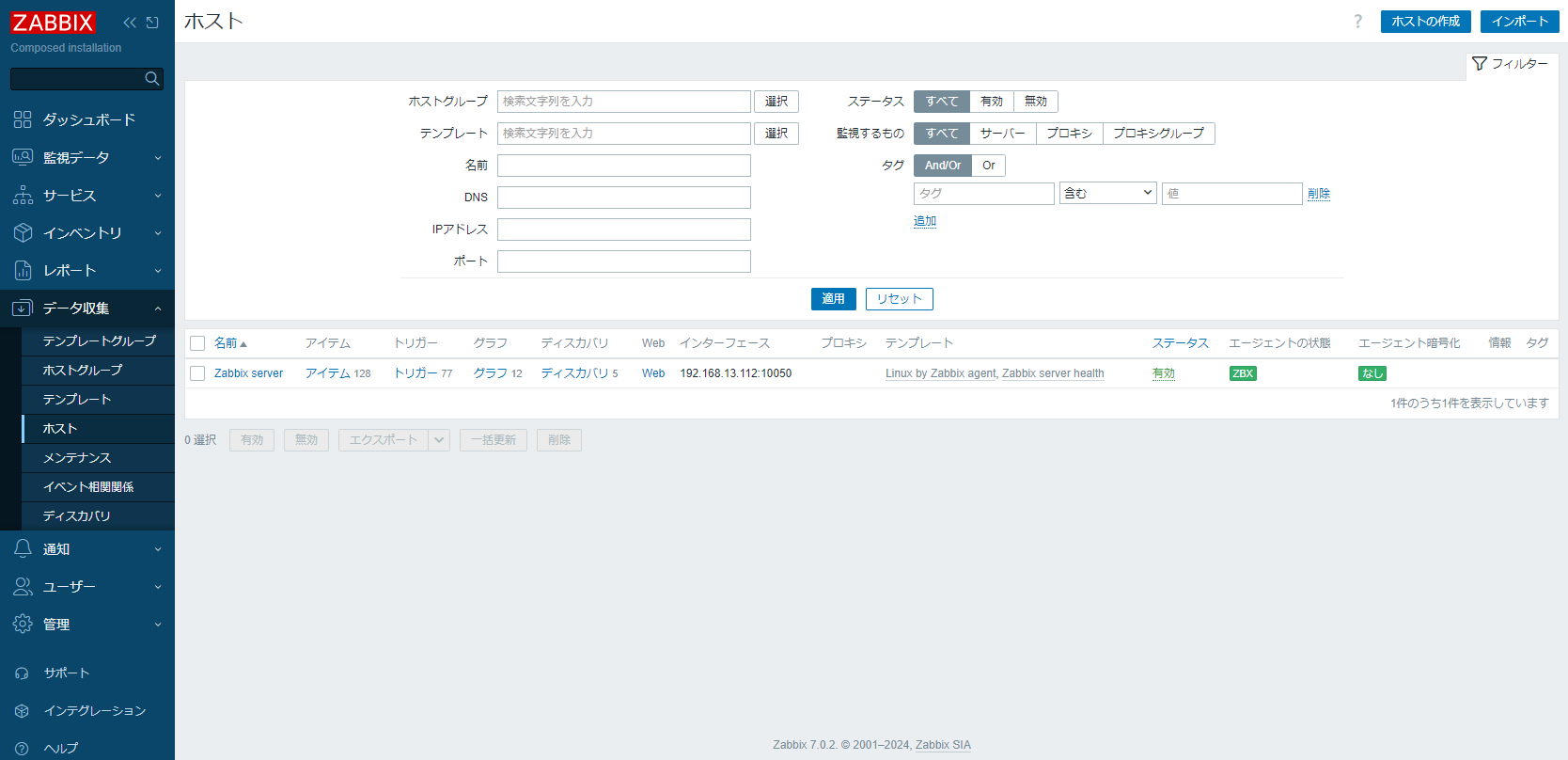Tick the Zabbix server row checkbox

click(197, 373)
